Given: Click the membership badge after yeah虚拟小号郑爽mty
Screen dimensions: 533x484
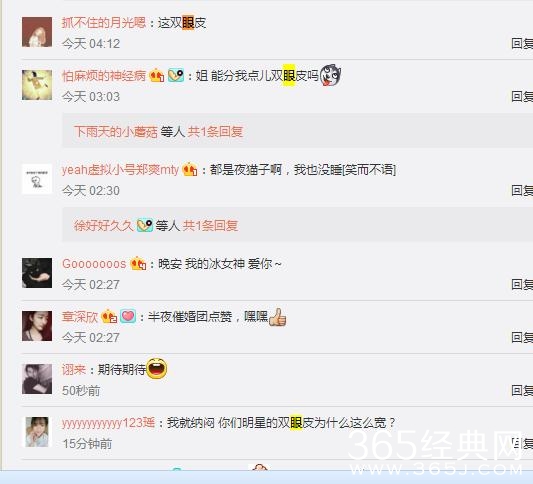Looking at the screenshot, I should [190, 169].
